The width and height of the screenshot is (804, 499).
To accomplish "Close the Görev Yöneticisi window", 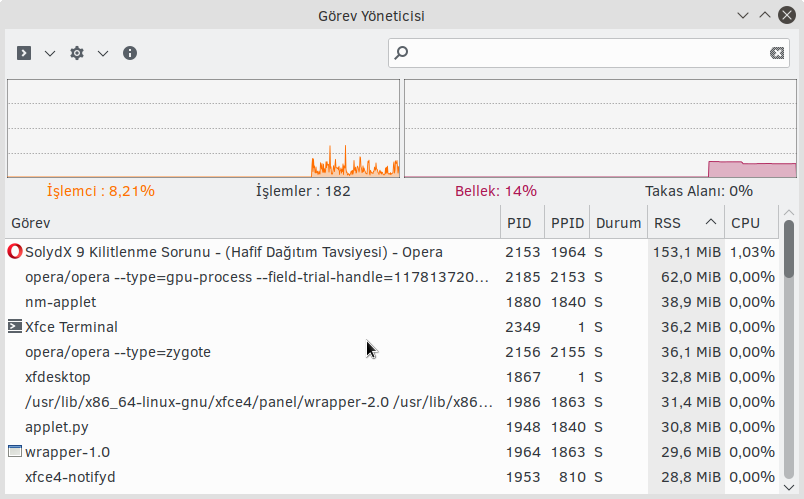I will (x=787, y=15).
